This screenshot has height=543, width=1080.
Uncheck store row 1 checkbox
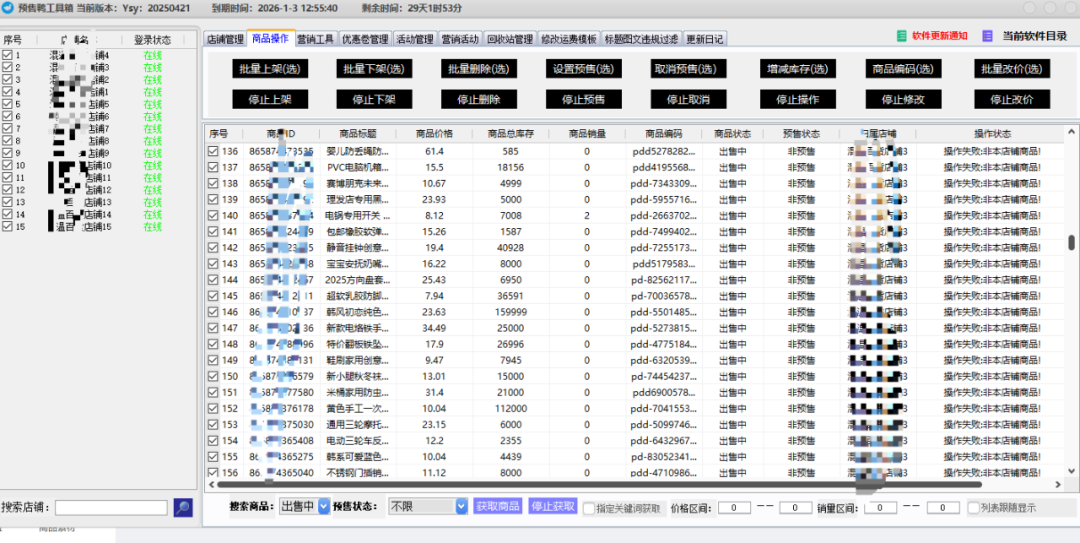[x=8, y=55]
